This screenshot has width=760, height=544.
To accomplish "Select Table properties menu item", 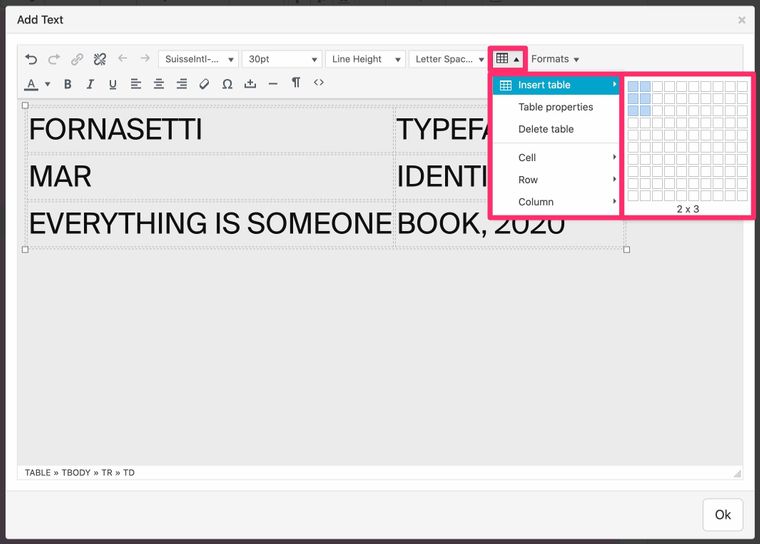I will (555, 107).
